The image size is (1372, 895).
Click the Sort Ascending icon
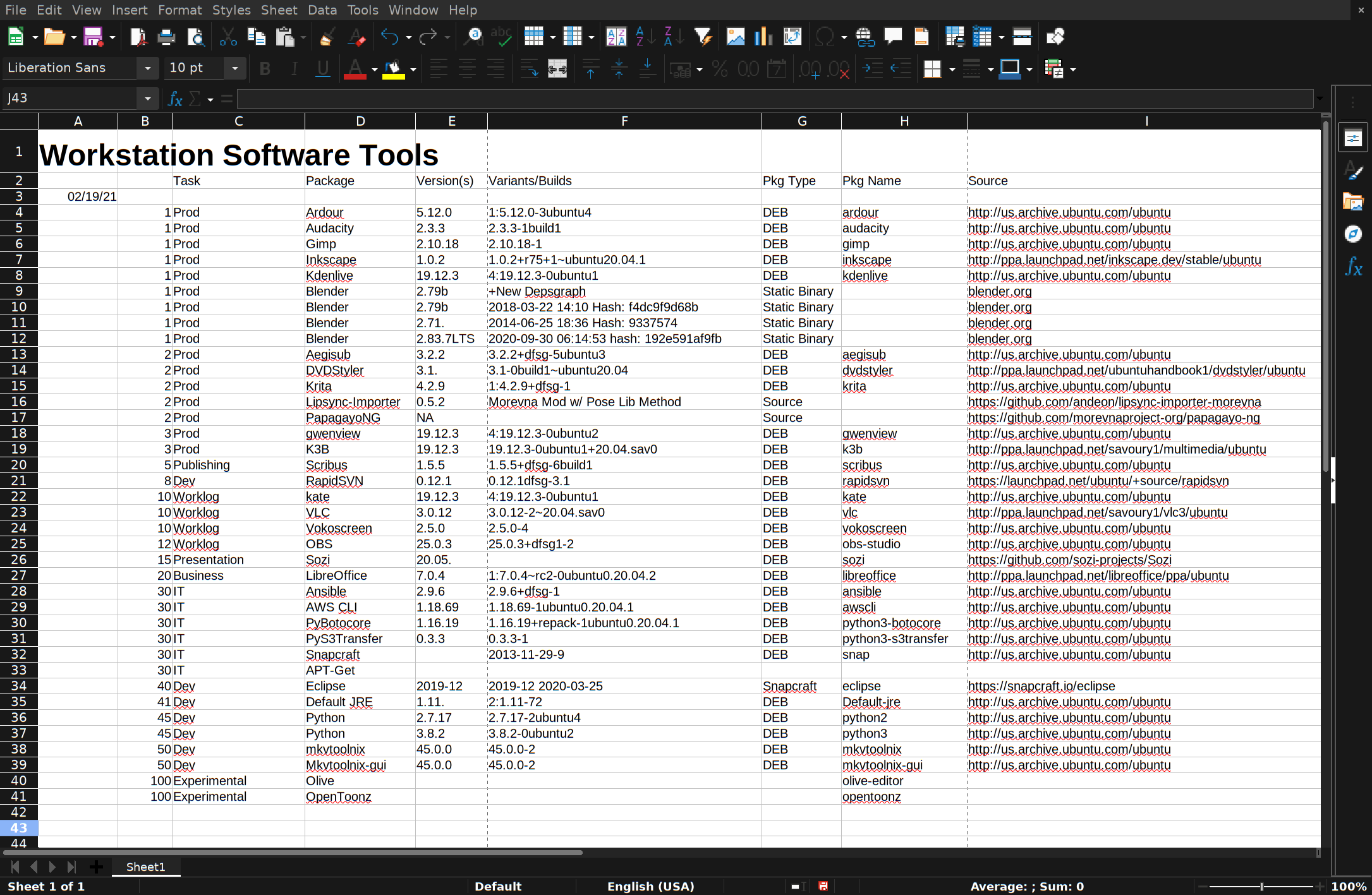coord(643,37)
